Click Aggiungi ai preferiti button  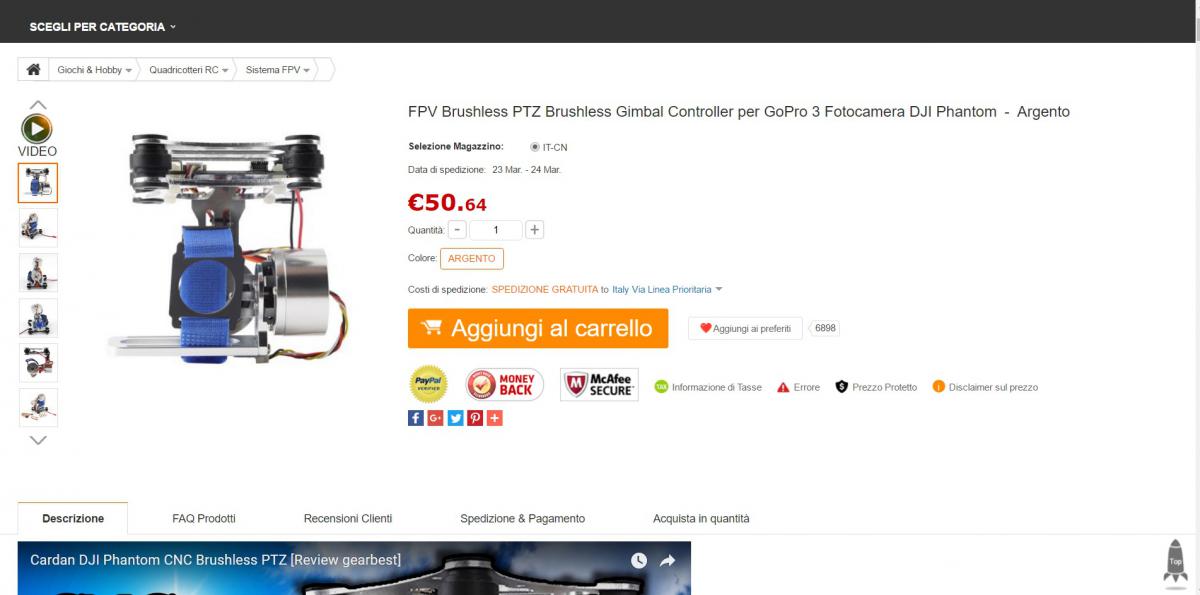pos(745,328)
